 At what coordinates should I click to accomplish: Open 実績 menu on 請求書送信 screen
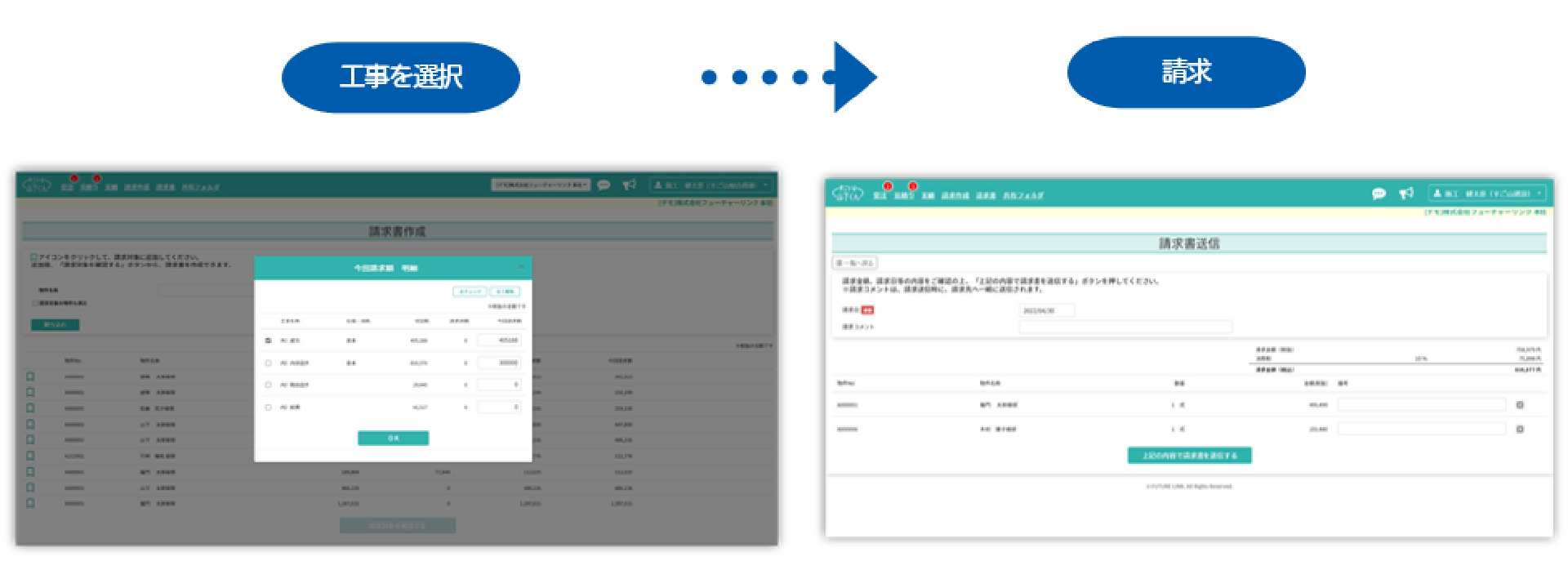(x=928, y=196)
